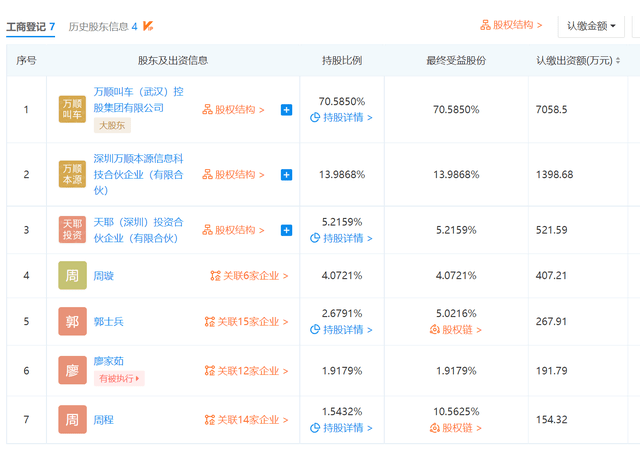View 持股详情 for 70.5850% stake
Image resolution: width=643 pixels, height=451 pixels.
pos(341,118)
